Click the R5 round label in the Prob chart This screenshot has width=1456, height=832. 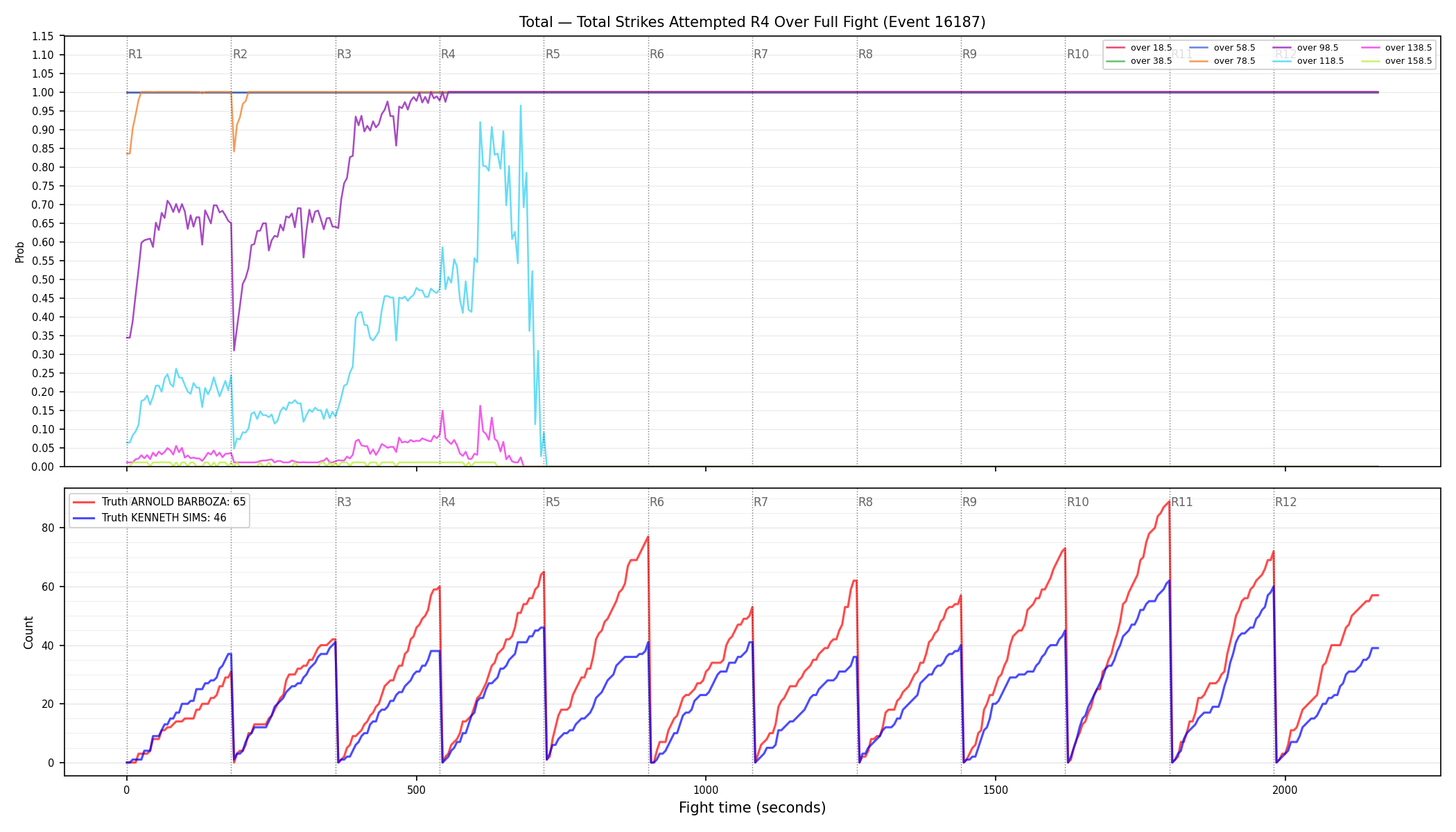(x=553, y=54)
